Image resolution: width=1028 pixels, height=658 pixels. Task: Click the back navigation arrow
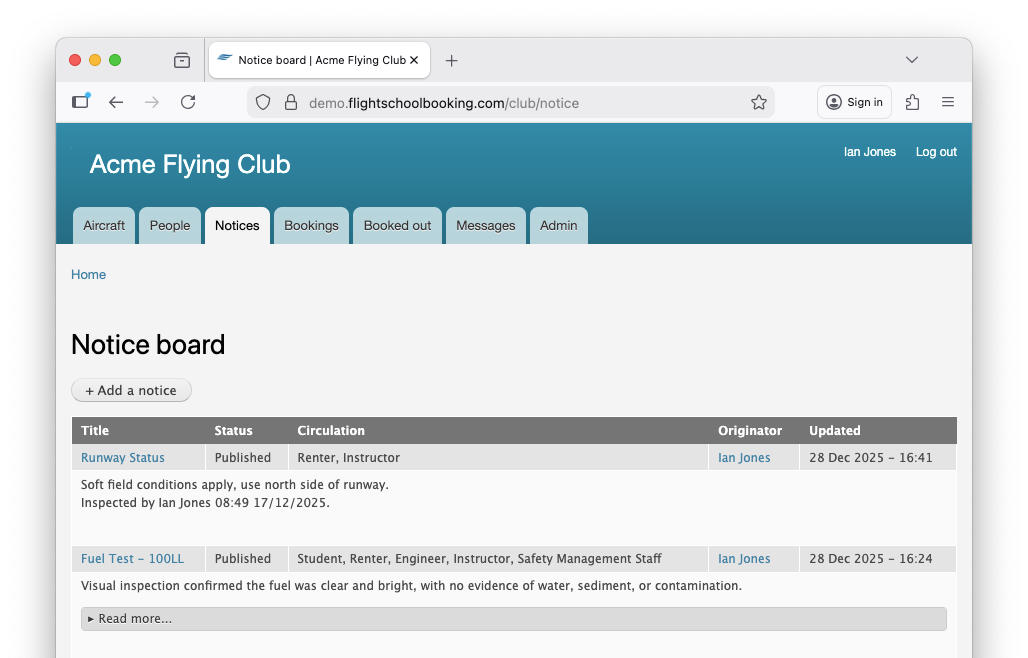tap(116, 101)
